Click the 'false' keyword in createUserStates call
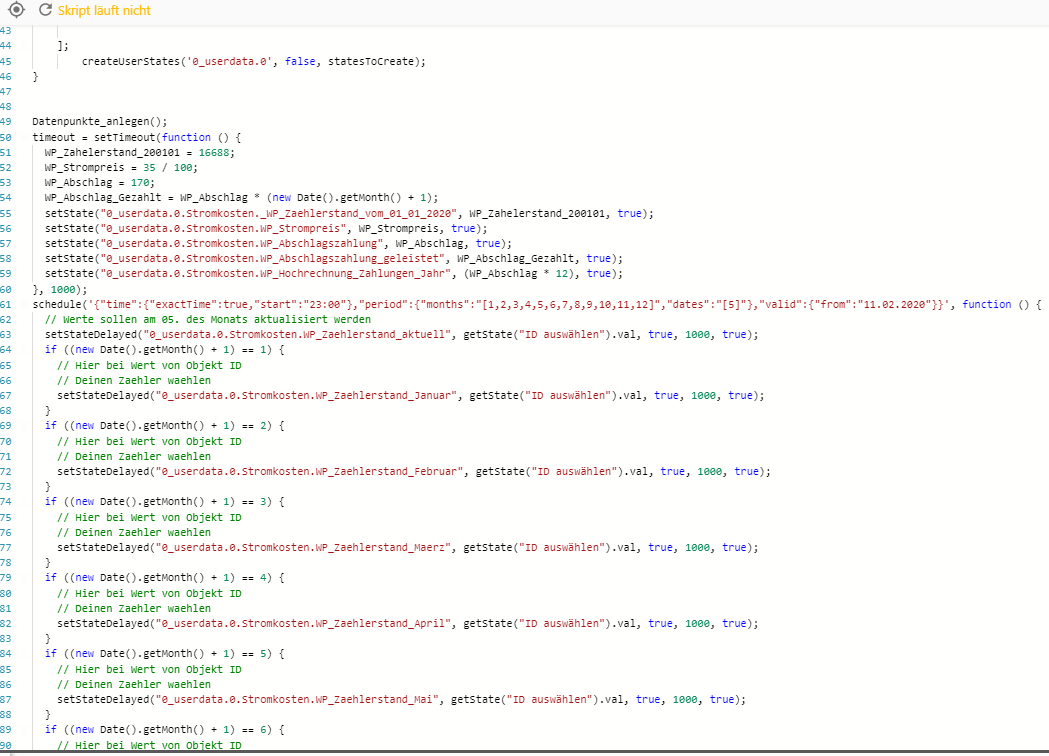The image size is (1049, 756). point(300,62)
